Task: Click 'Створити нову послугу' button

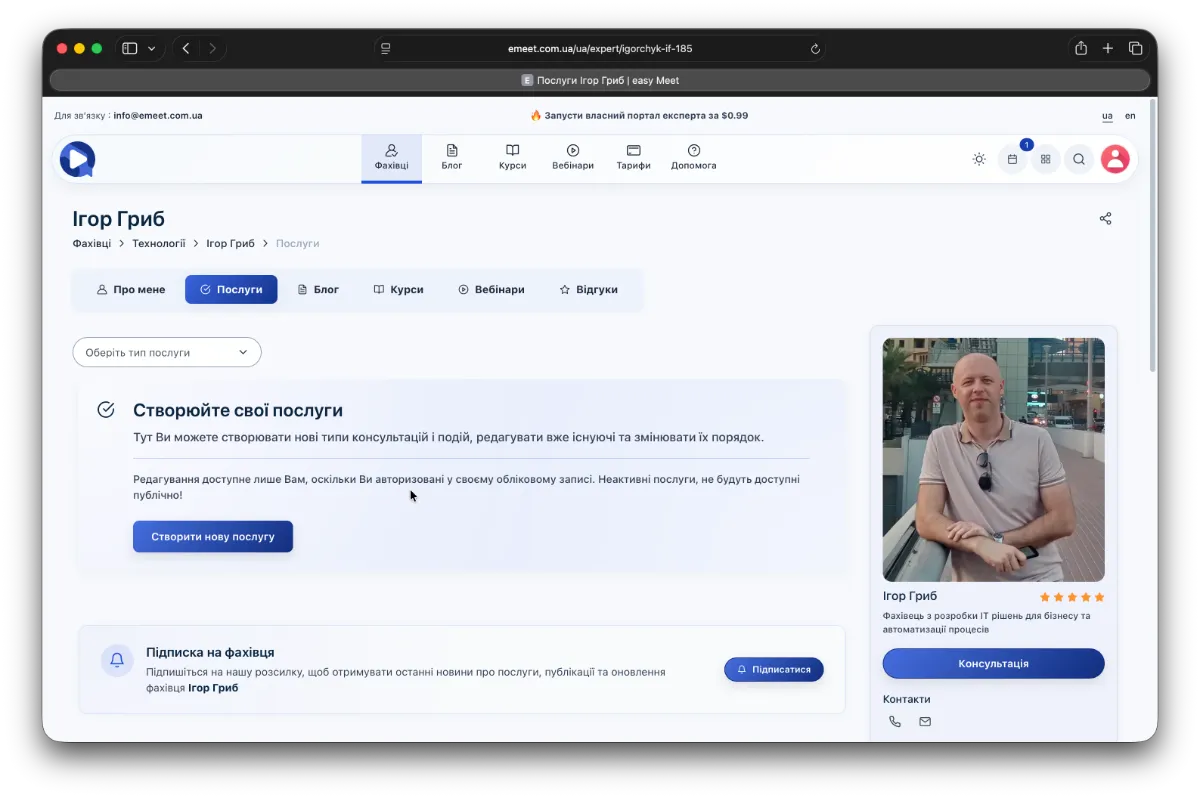Action: point(213,537)
